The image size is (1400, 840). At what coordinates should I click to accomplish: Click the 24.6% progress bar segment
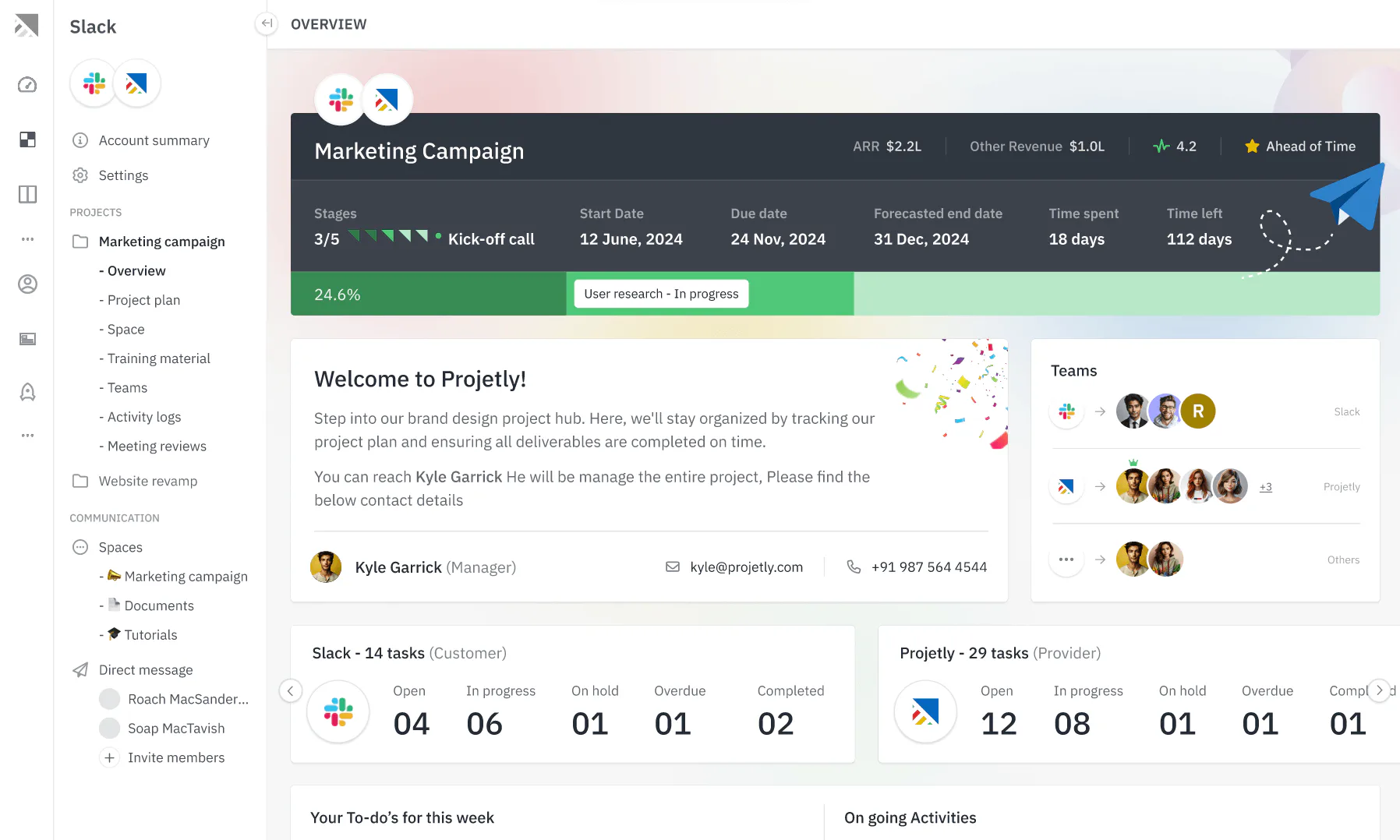(x=429, y=294)
